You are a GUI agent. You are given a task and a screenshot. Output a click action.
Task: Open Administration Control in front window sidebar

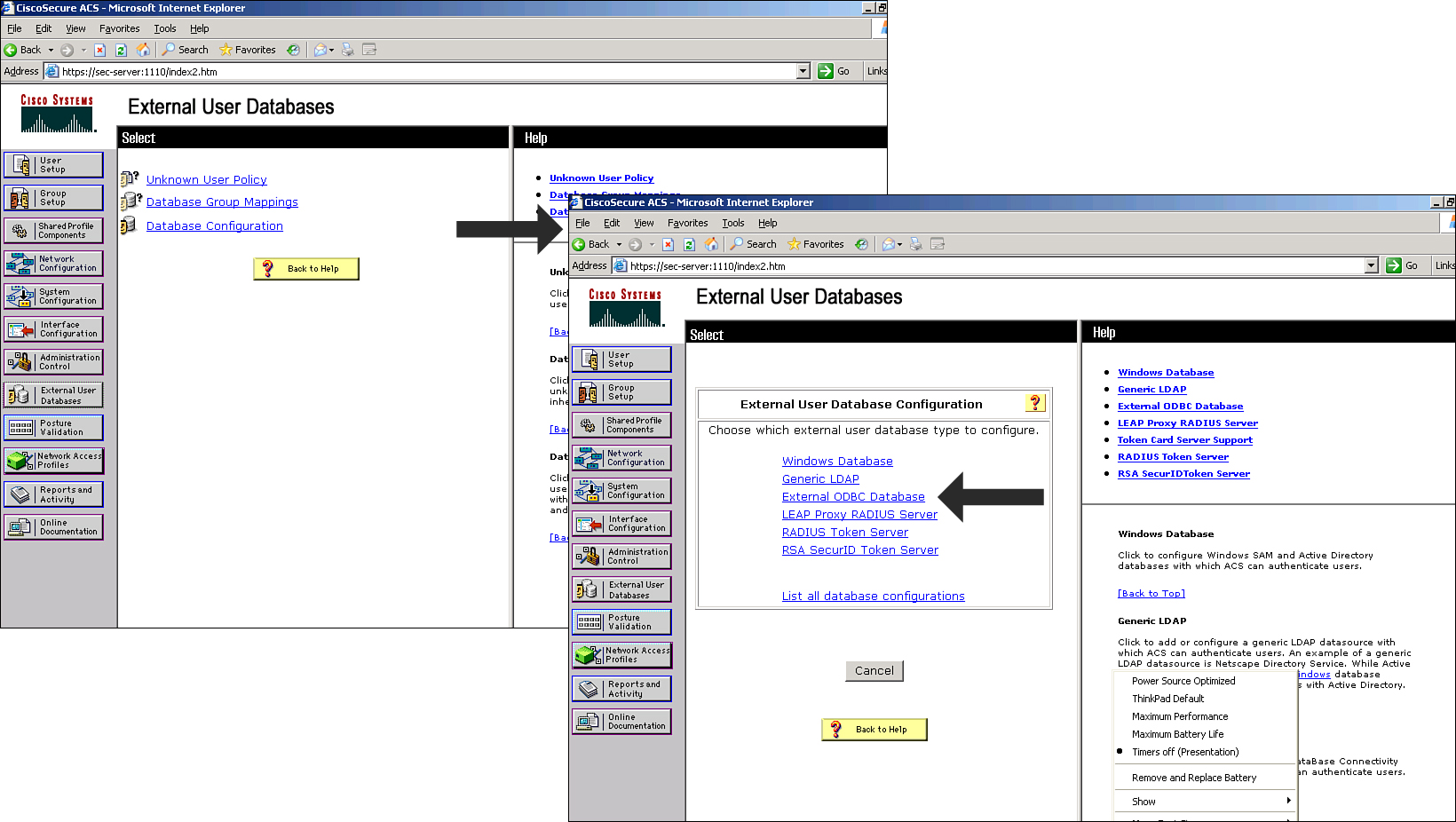coord(621,557)
